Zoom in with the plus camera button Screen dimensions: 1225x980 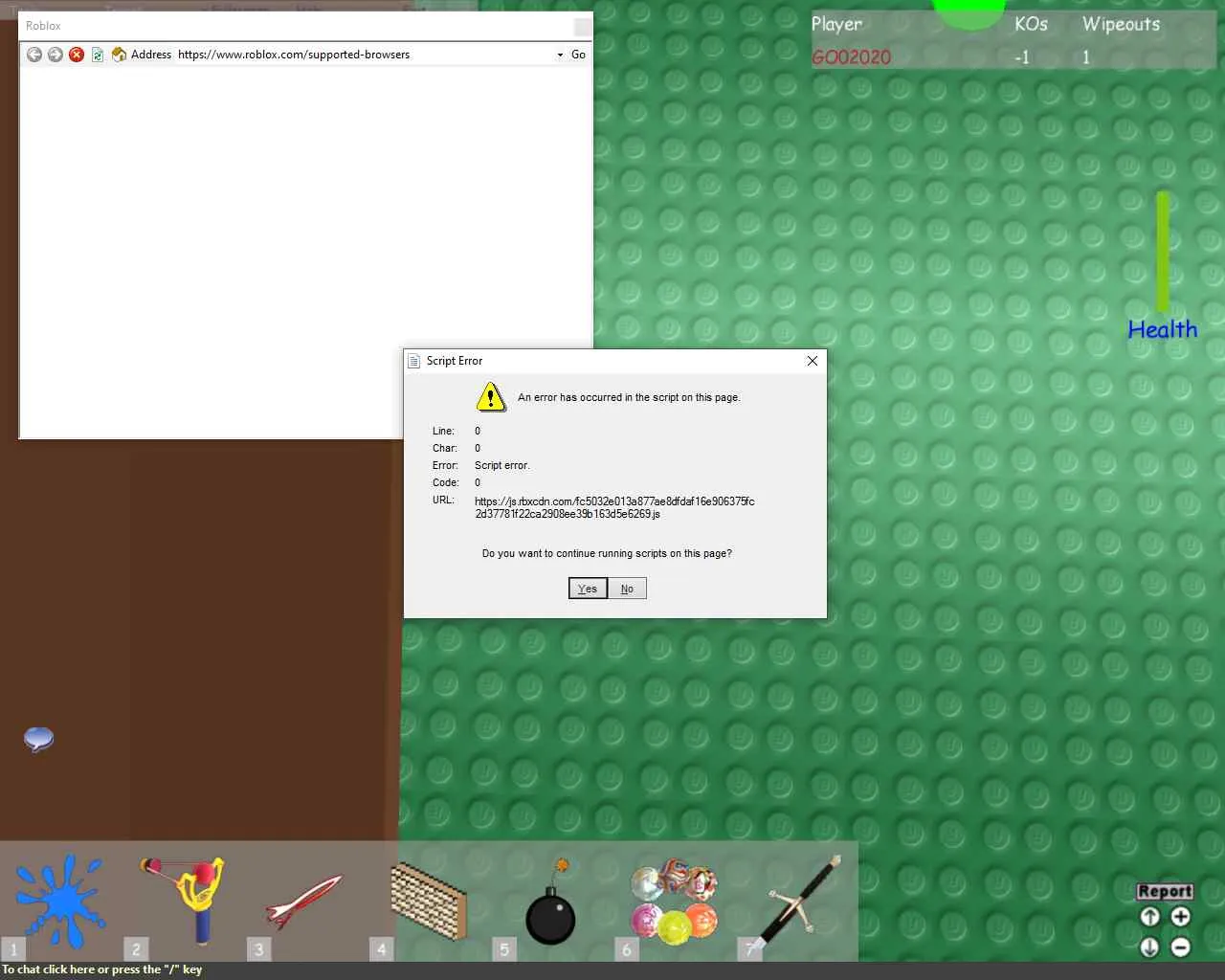[1181, 917]
